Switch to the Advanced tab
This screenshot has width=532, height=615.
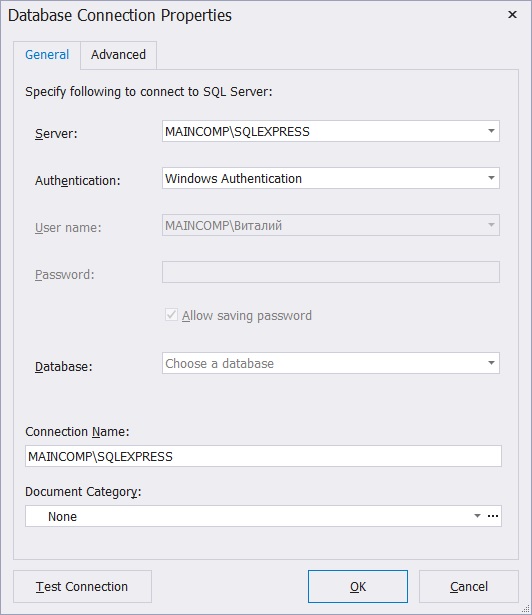coord(118,55)
